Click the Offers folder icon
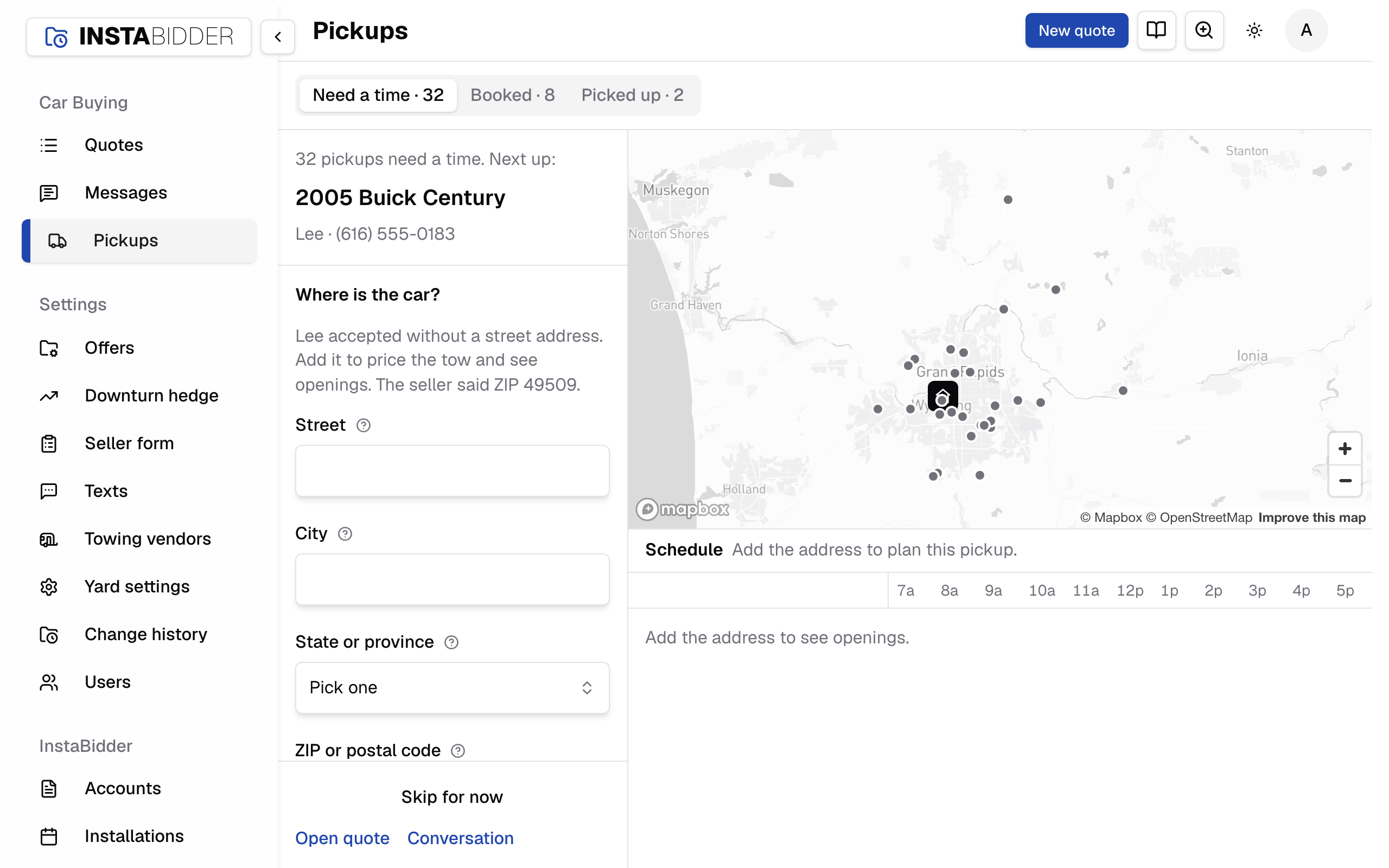Image resolution: width=1389 pixels, height=868 pixels. pyautogui.click(x=49, y=348)
